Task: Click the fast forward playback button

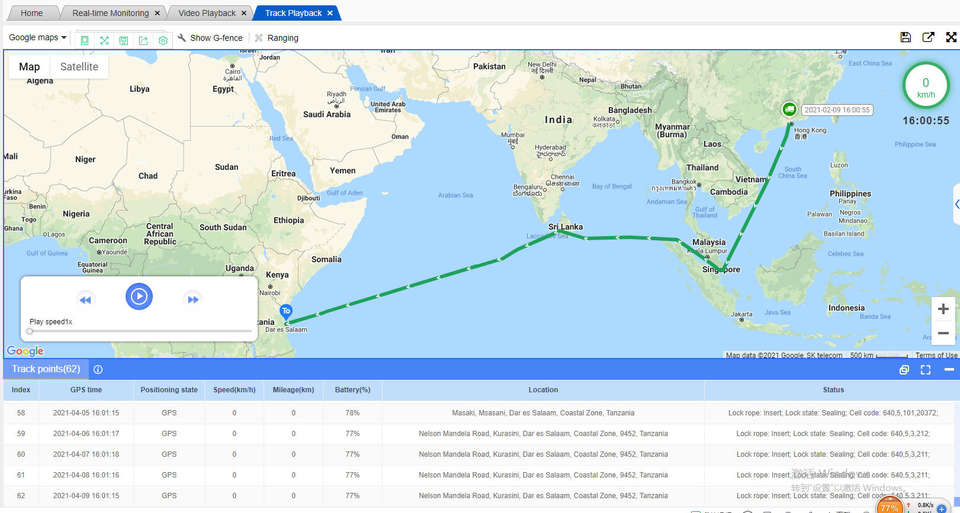Action: 193,299
